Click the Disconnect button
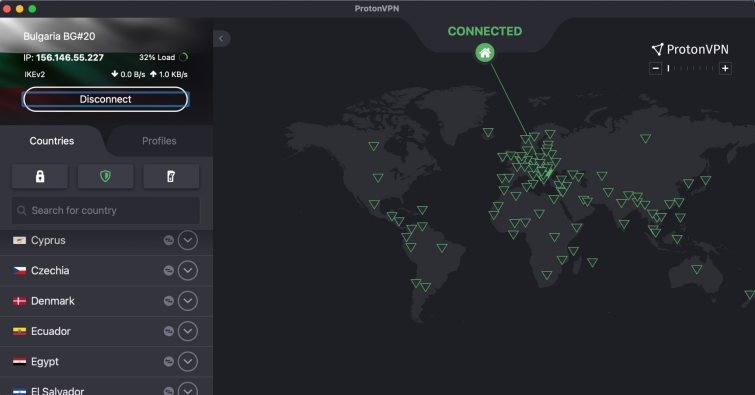755x395 pixels. click(105, 99)
